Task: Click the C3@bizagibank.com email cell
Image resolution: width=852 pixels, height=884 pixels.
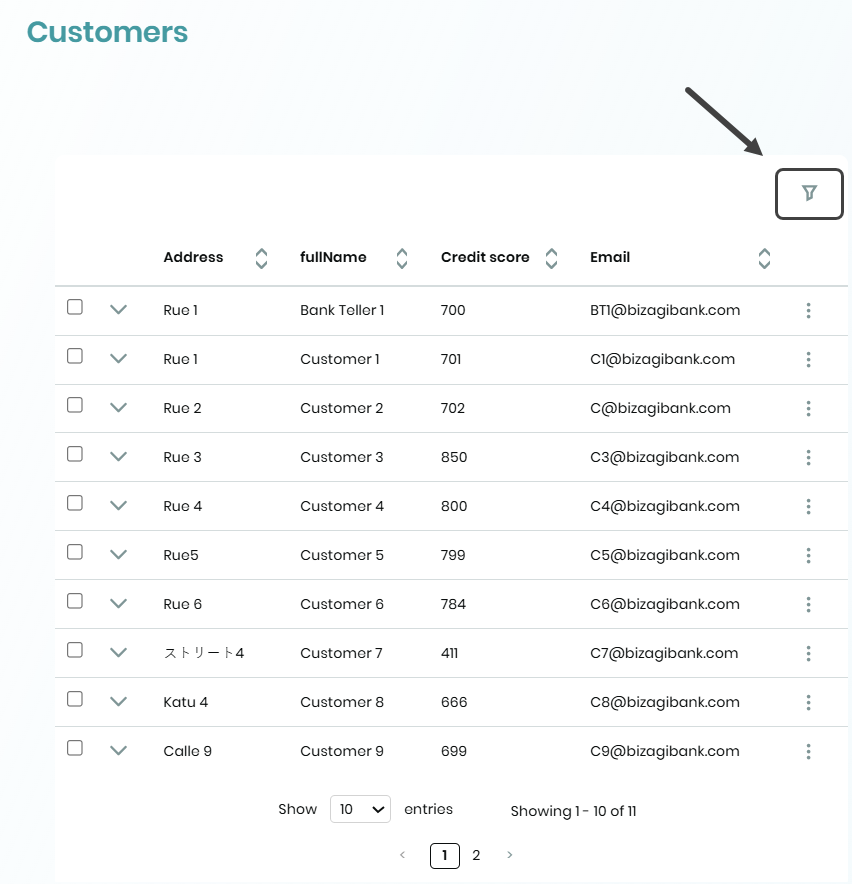Action: pos(664,458)
